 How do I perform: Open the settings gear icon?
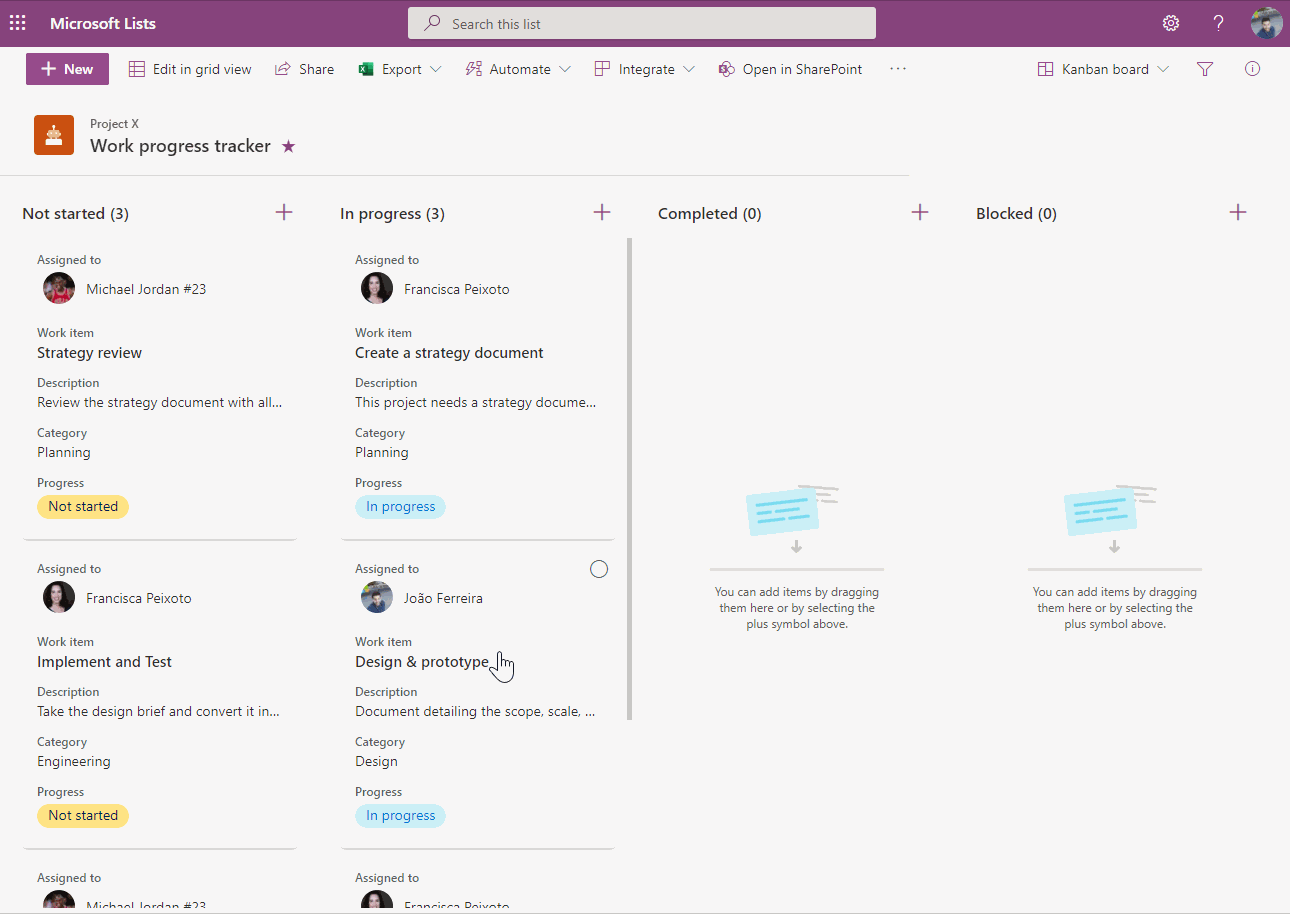(1170, 23)
